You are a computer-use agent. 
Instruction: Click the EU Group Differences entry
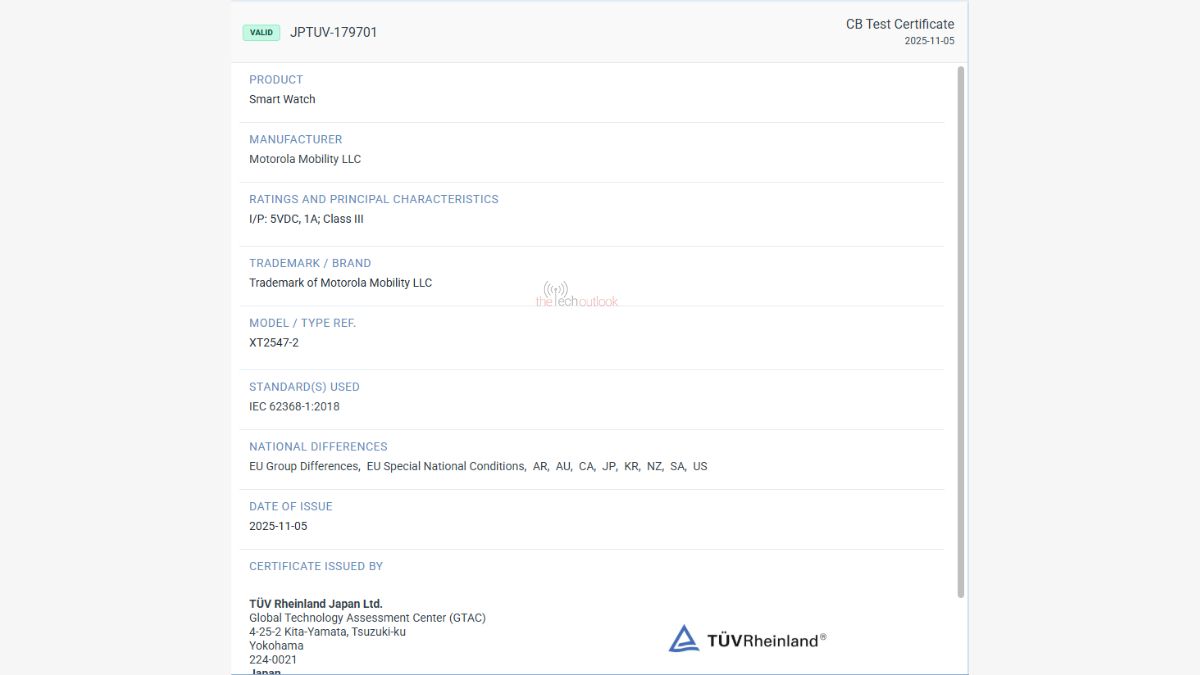point(304,466)
